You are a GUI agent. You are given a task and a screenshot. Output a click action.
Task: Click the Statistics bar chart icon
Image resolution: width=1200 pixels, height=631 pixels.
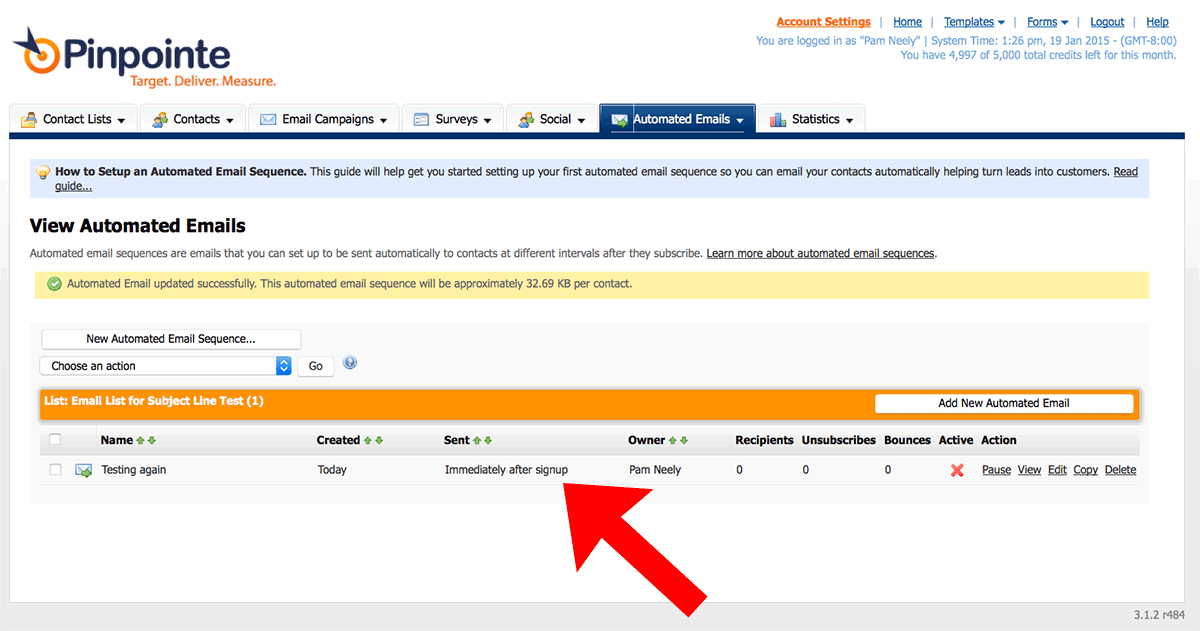click(x=778, y=119)
